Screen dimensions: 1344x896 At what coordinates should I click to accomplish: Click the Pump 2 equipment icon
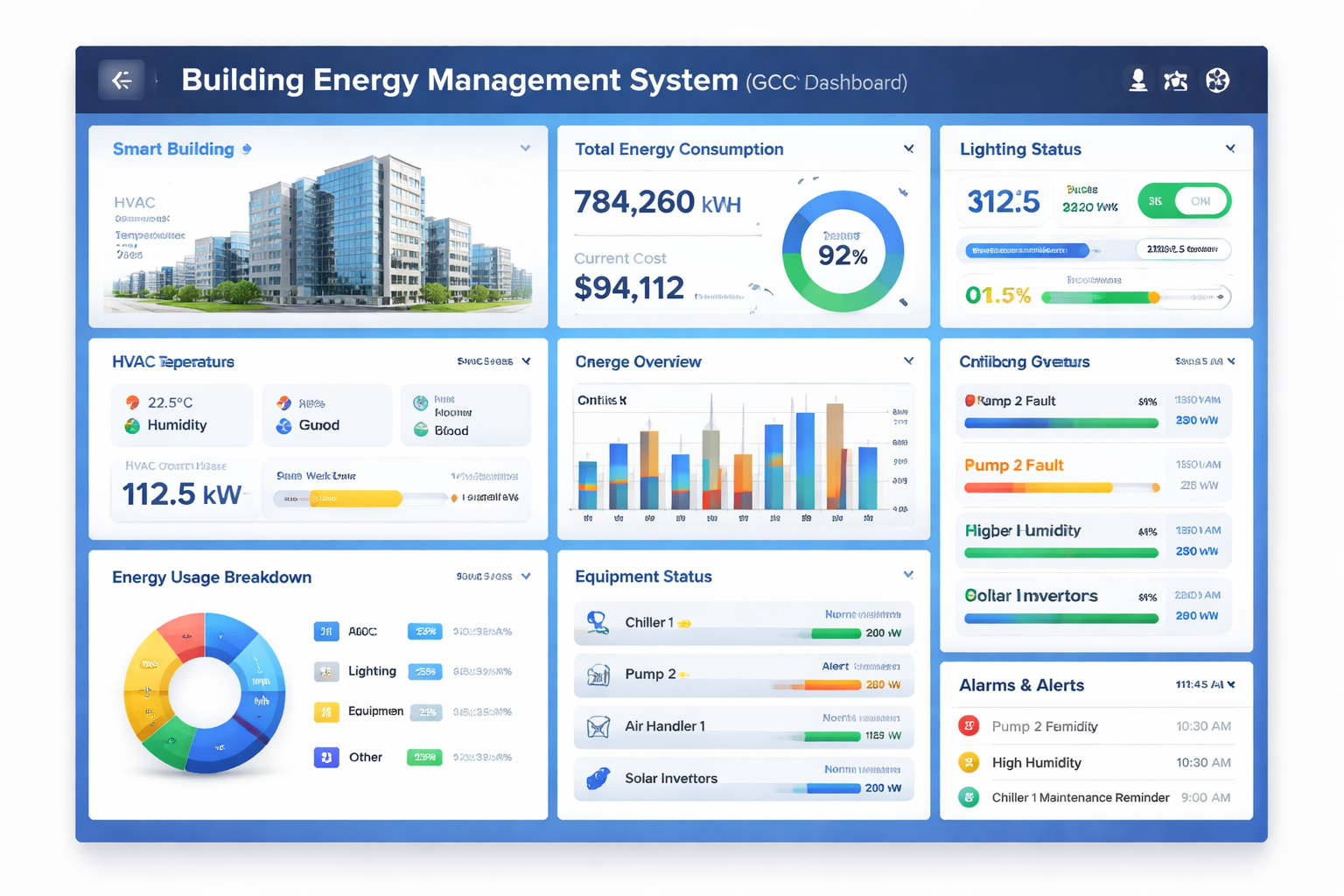point(598,675)
